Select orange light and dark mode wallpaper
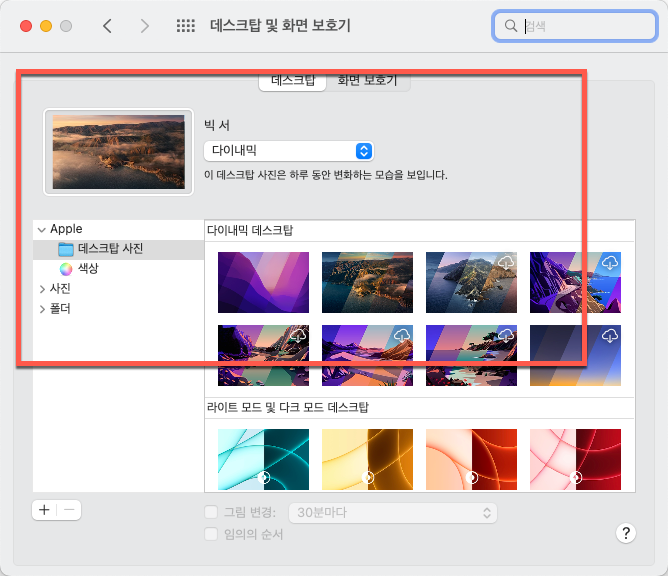Screen dimensions: 668x576 [471, 459]
